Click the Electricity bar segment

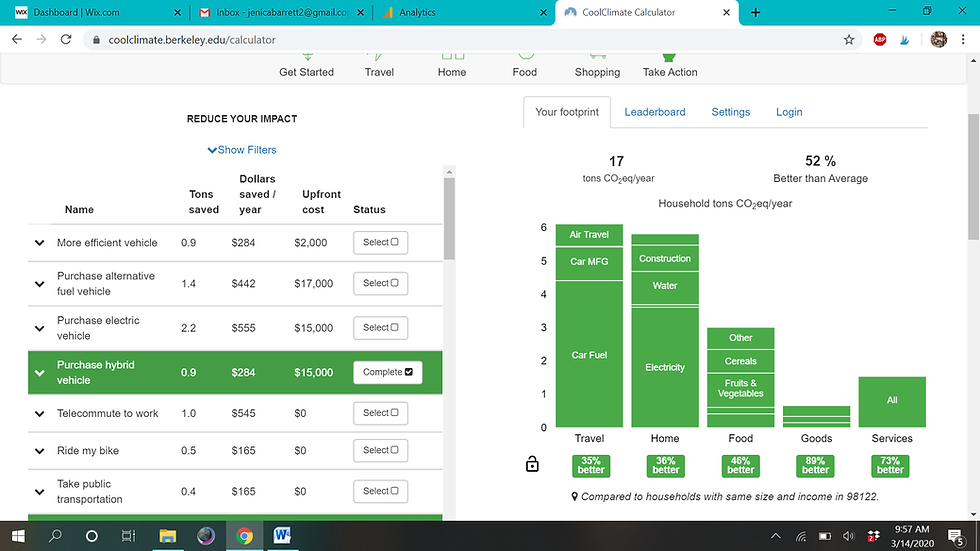665,367
